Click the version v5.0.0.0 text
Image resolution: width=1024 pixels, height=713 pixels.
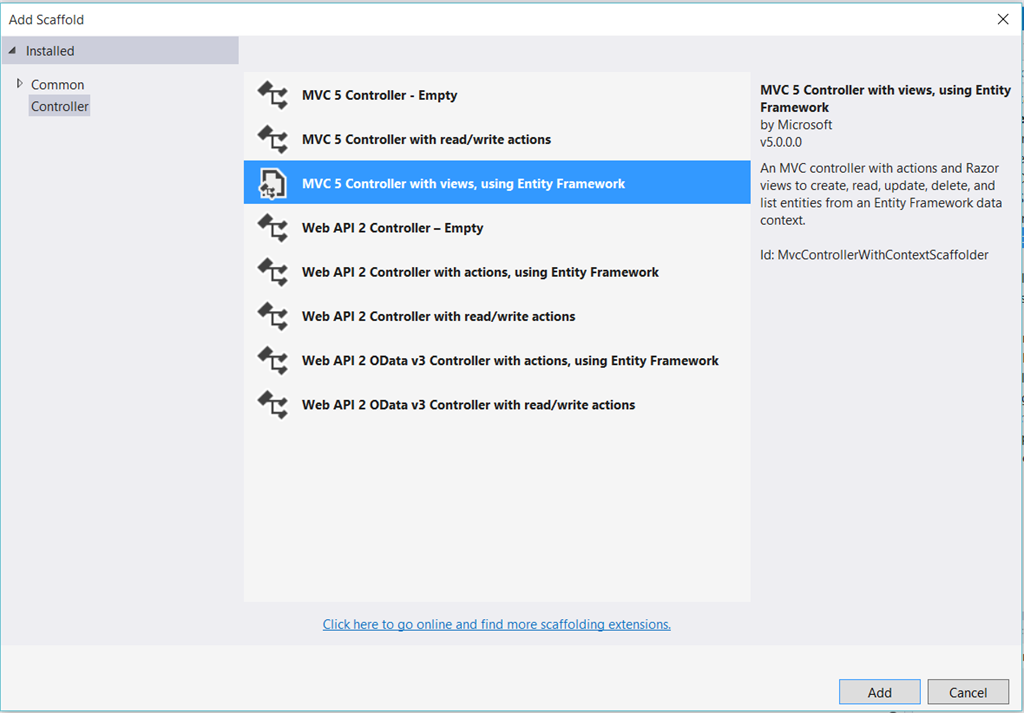781,142
